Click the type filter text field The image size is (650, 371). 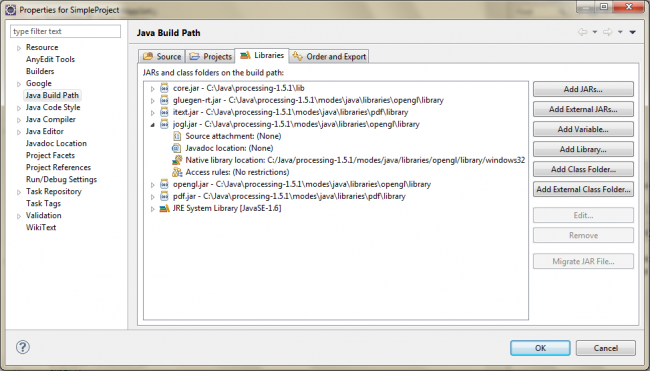click(x=65, y=31)
